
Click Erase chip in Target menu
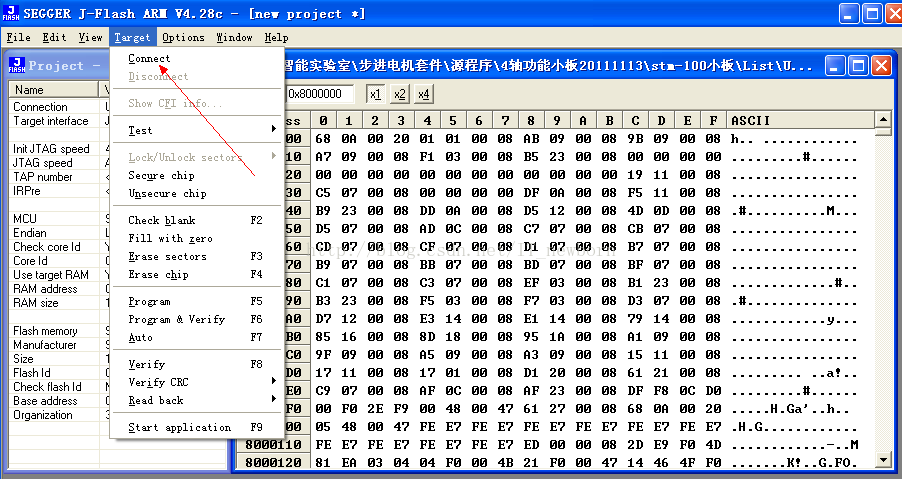point(158,274)
